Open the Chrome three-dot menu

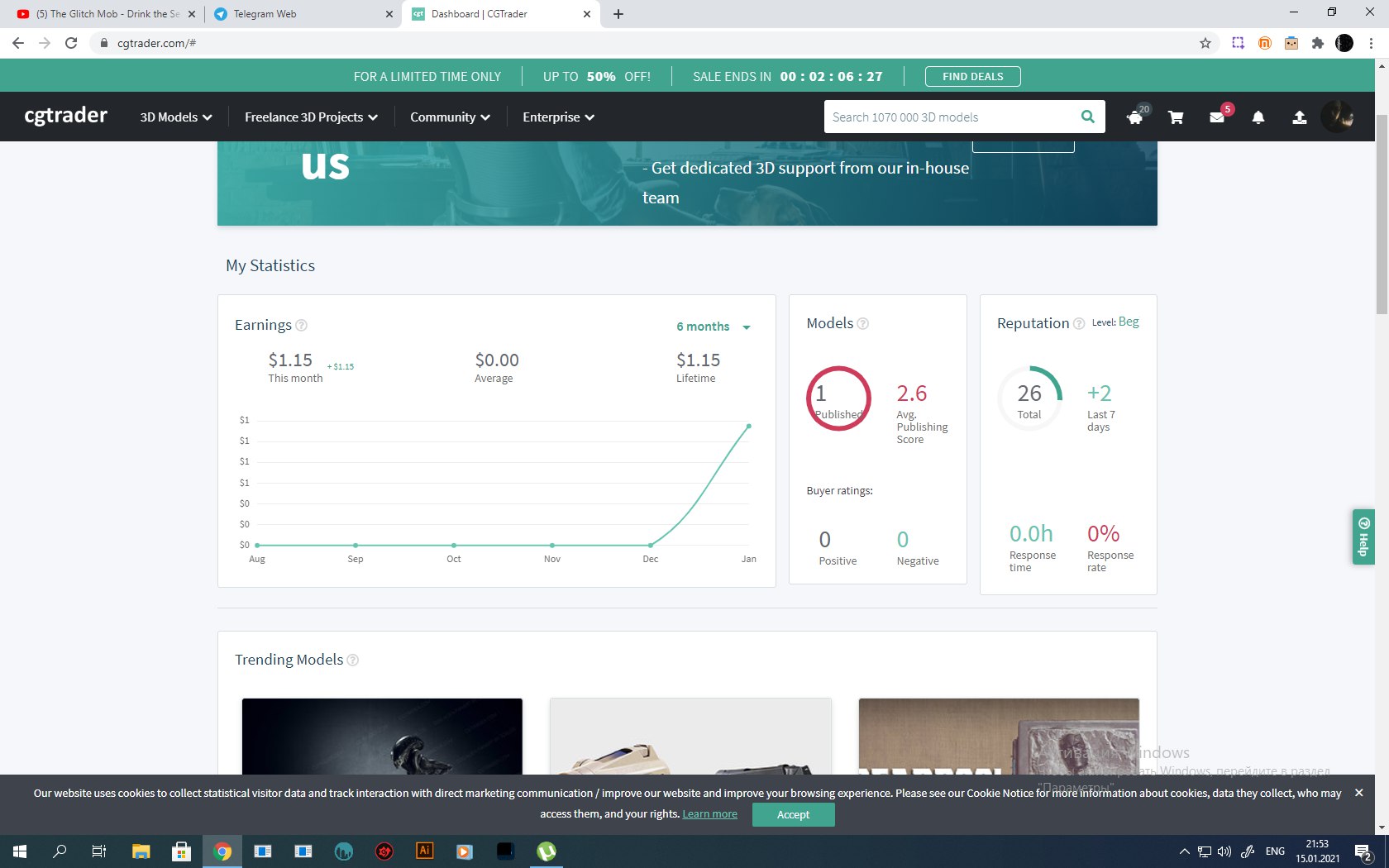(1372, 43)
